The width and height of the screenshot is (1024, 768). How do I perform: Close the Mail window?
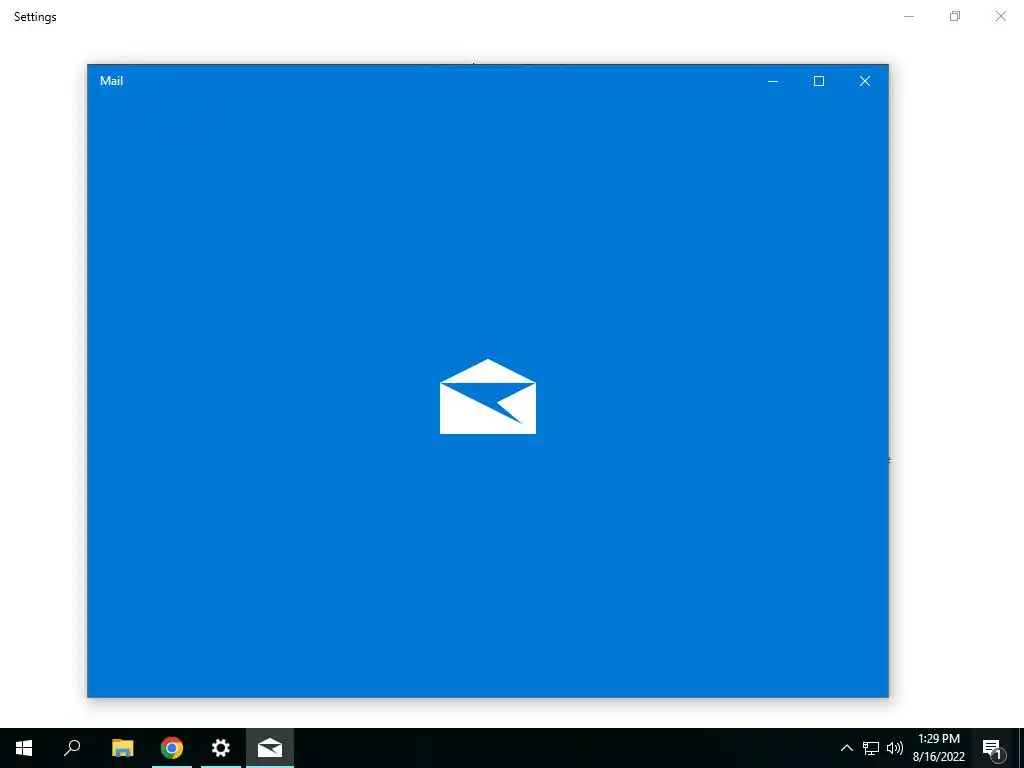point(865,81)
